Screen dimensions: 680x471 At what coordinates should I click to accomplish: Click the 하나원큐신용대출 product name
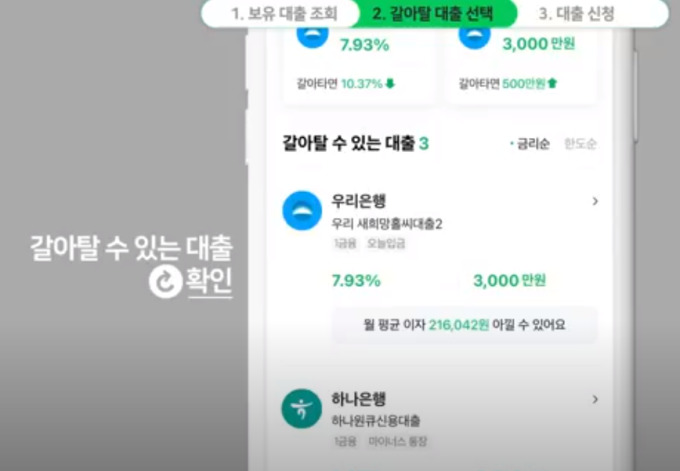[x=376, y=420]
